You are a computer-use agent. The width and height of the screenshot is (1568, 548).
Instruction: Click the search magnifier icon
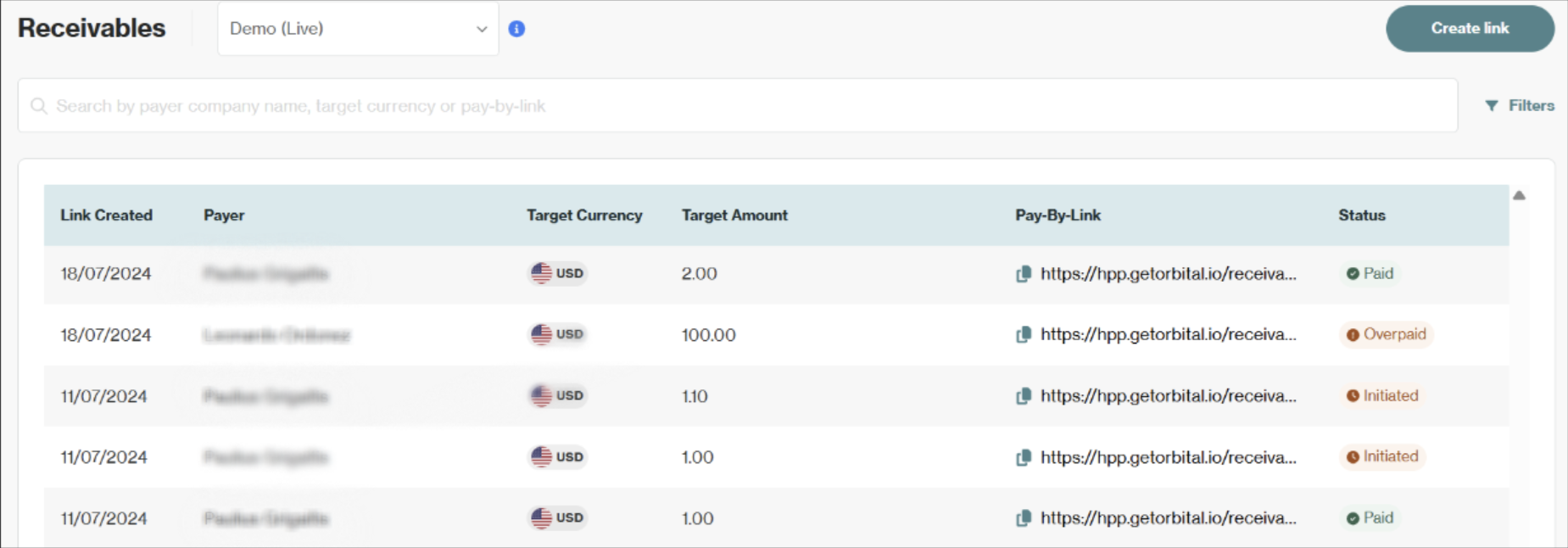coord(38,105)
